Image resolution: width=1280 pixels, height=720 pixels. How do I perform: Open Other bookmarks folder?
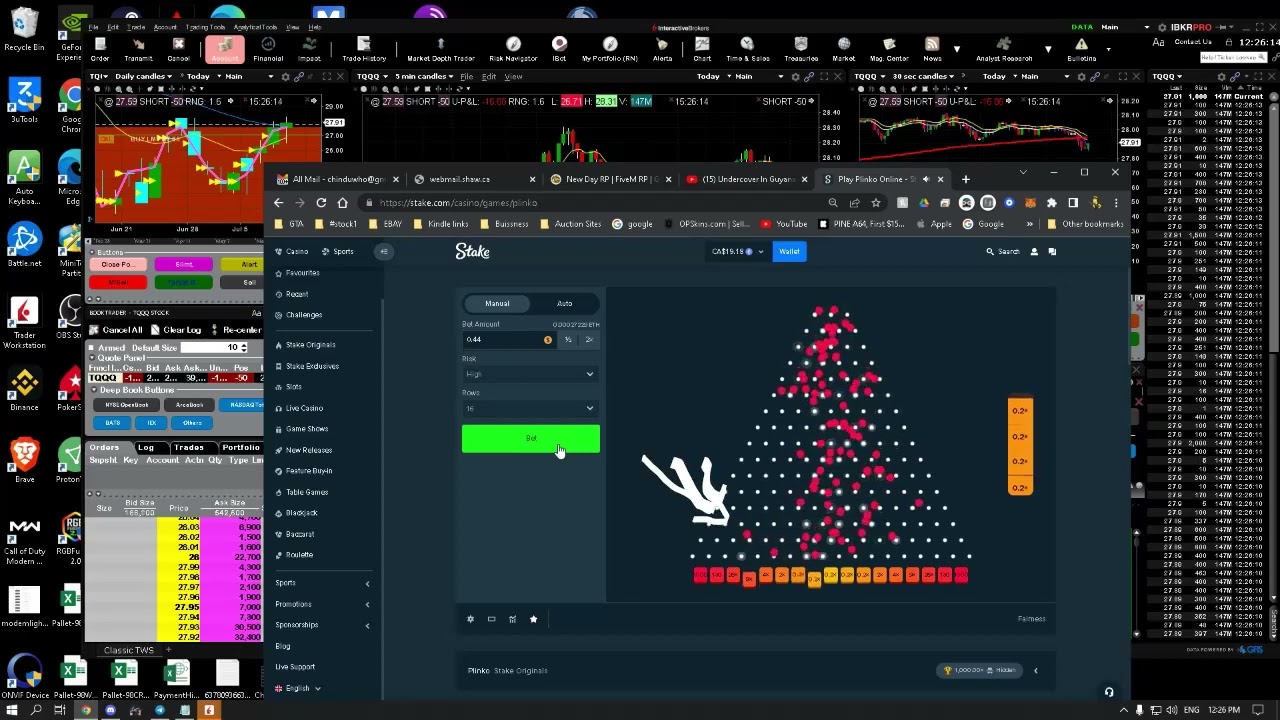click(1085, 224)
